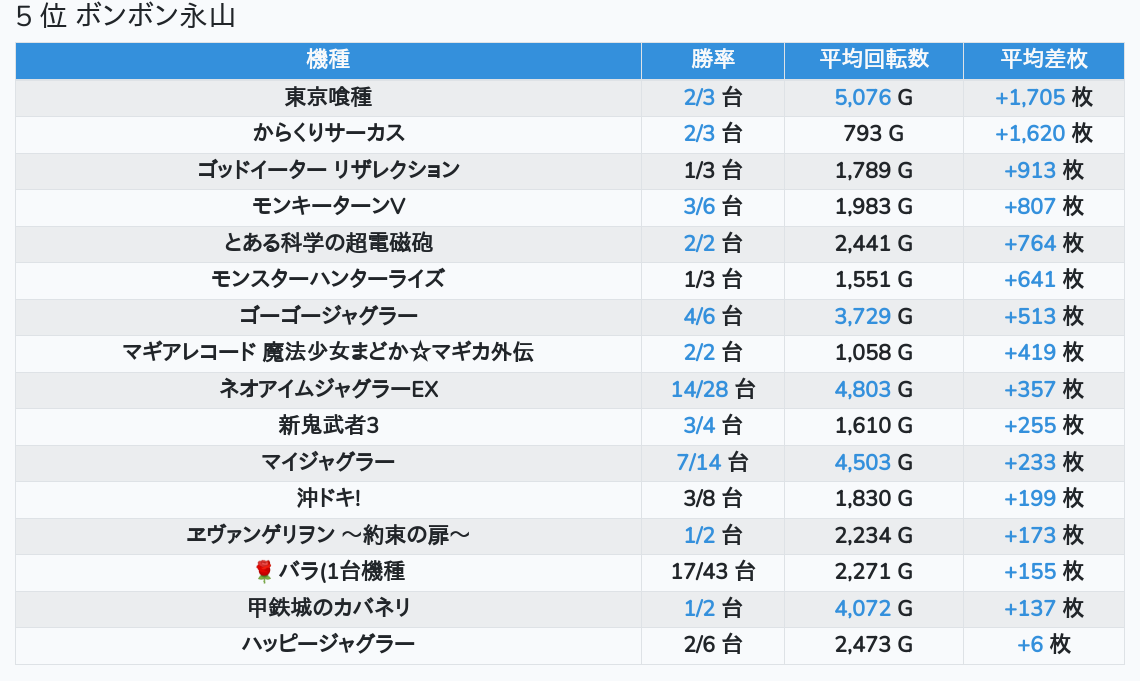
Task: Click the 5,076 average spins link
Action: click(x=862, y=98)
